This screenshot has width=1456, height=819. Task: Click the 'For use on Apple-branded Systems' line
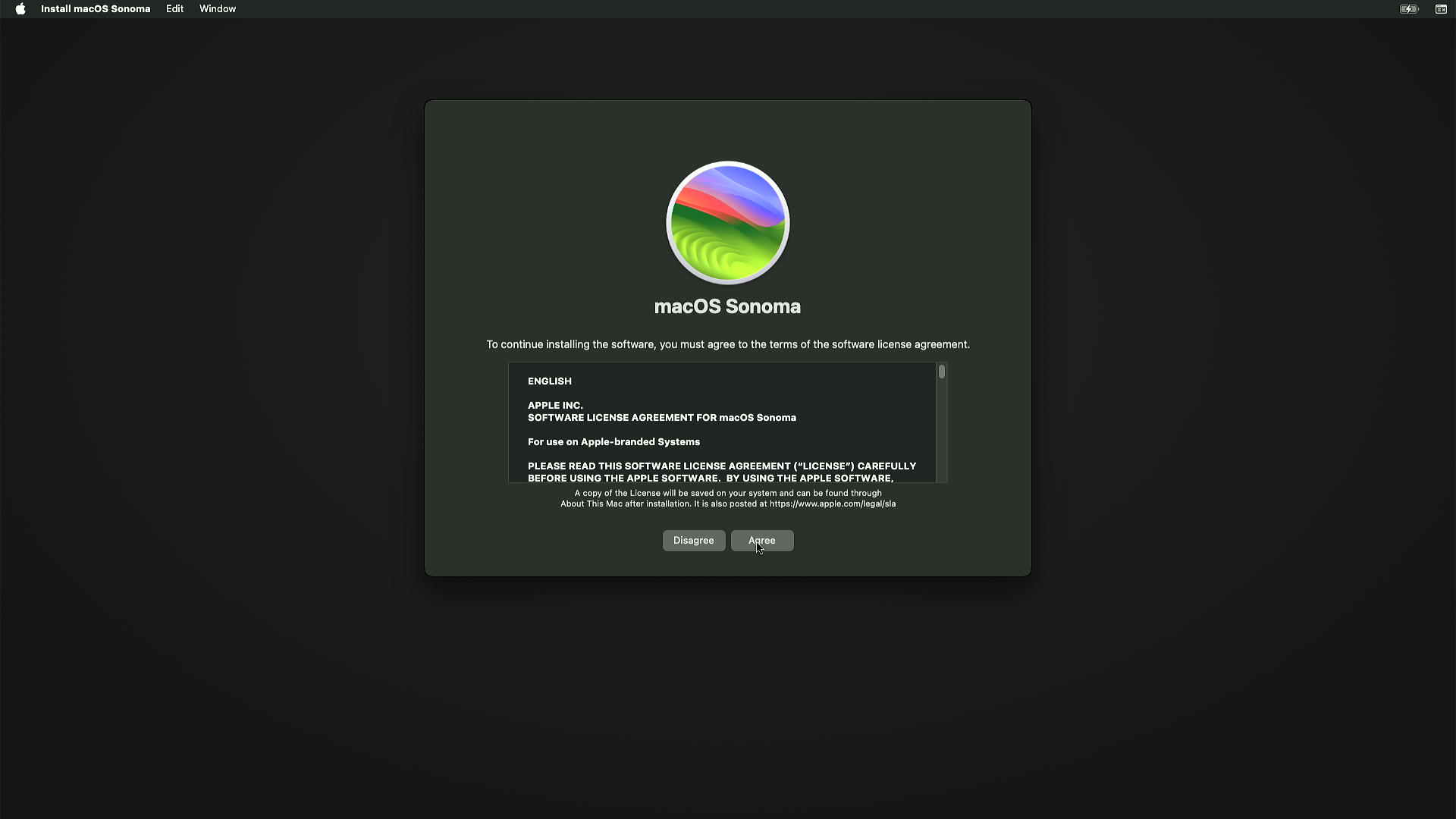click(x=613, y=442)
